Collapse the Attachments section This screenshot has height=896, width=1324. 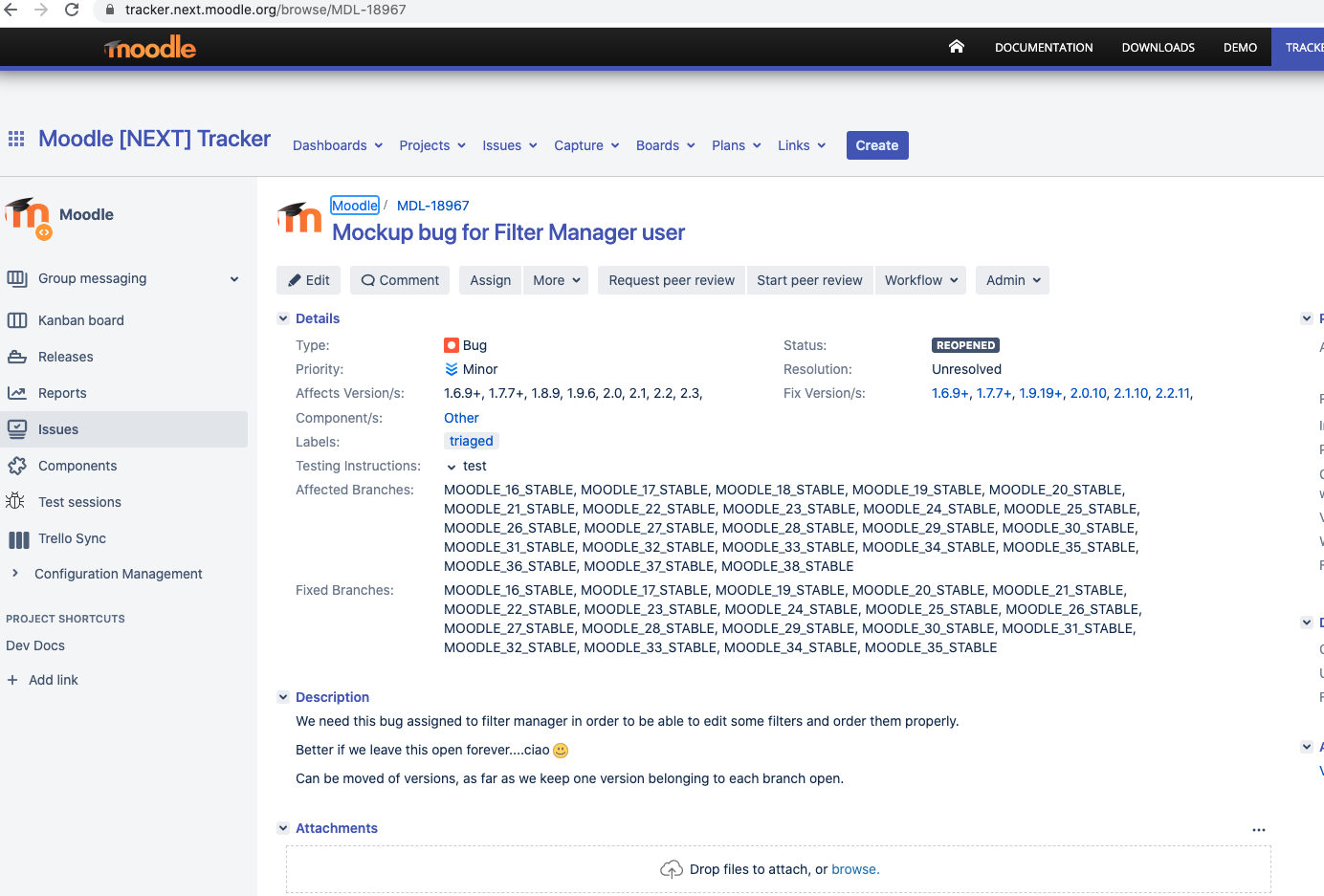pyautogui.click(x=283, y=828)
